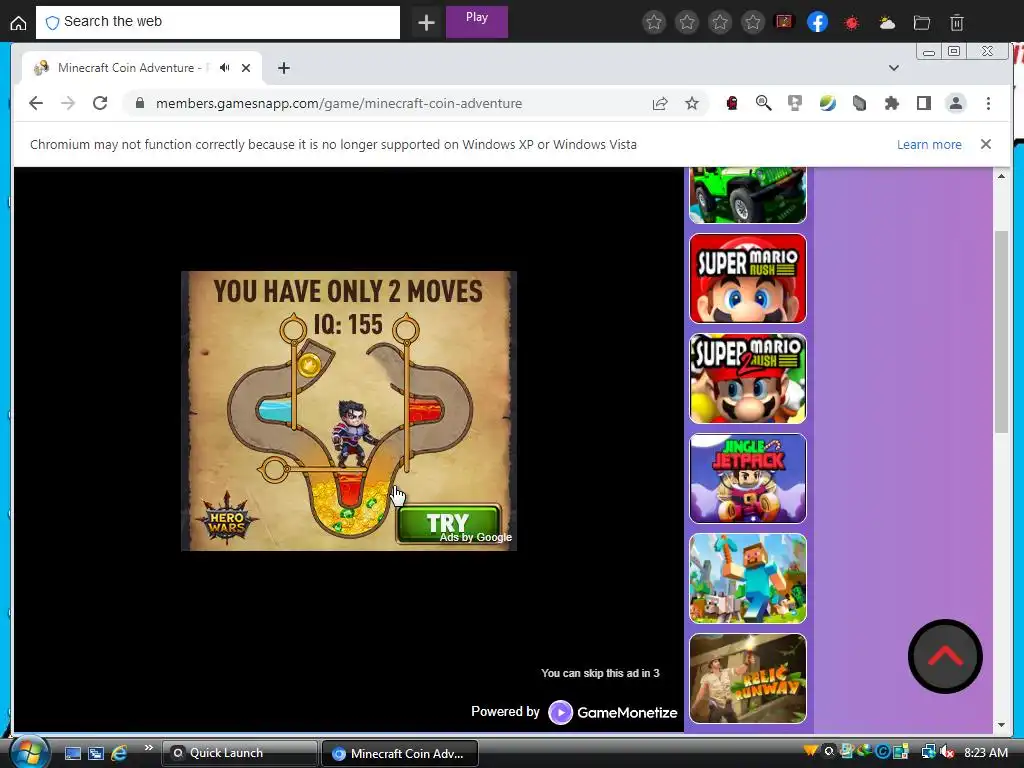The width and height of the screenshot is (1024, 768).
Task: Click the trash bin icon in the top bar
Action: (956, 23)
